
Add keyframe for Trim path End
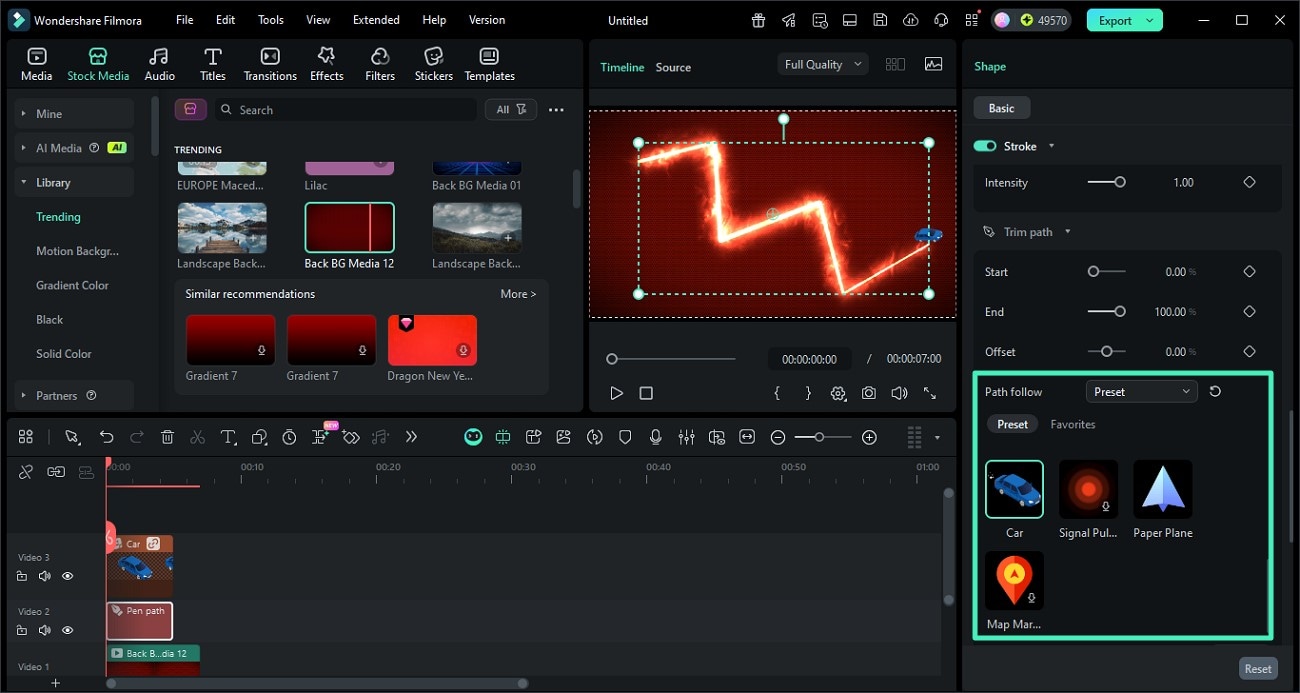(1249, 311)
